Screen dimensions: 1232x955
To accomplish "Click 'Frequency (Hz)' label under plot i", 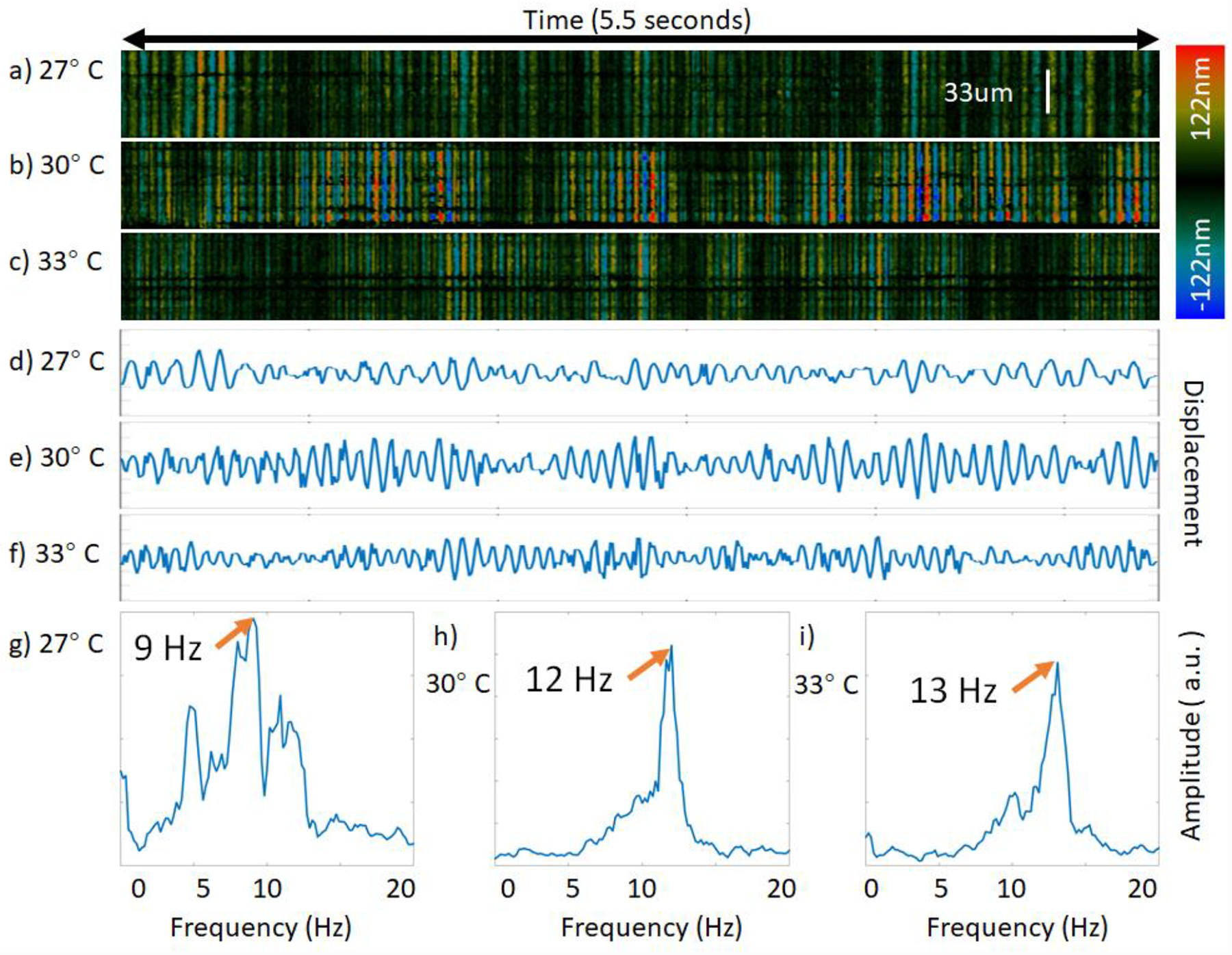I will [x=1018, y=928].
